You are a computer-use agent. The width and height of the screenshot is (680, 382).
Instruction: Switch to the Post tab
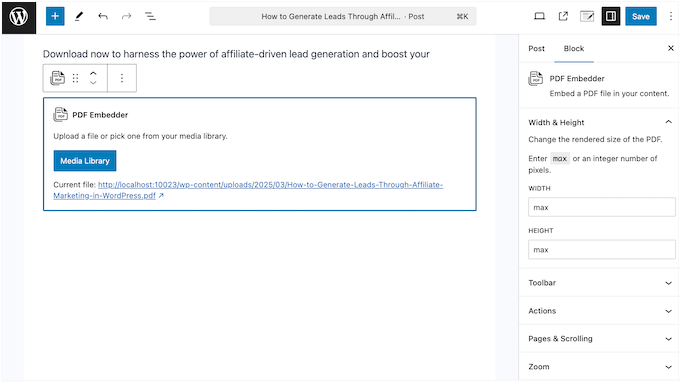tap(536, 49)
